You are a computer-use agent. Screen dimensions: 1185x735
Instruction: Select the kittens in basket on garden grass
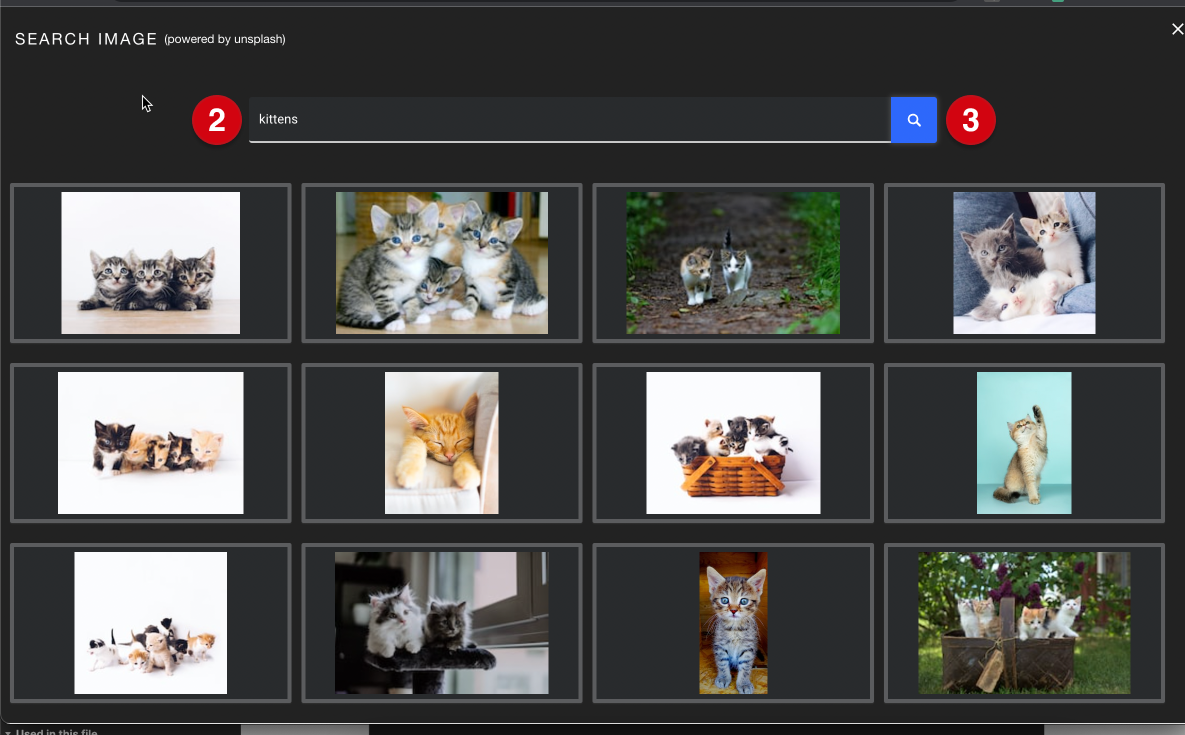[1024, 623]
